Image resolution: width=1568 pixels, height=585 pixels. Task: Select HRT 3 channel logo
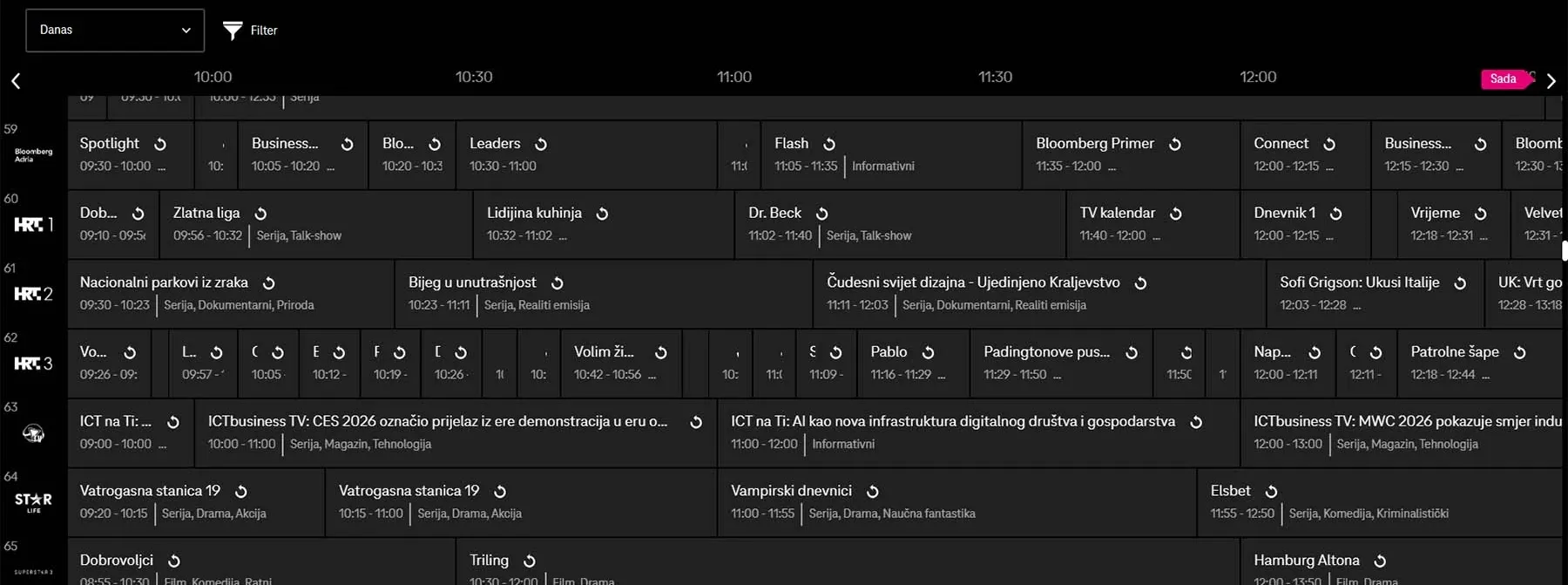pos(33,364)
